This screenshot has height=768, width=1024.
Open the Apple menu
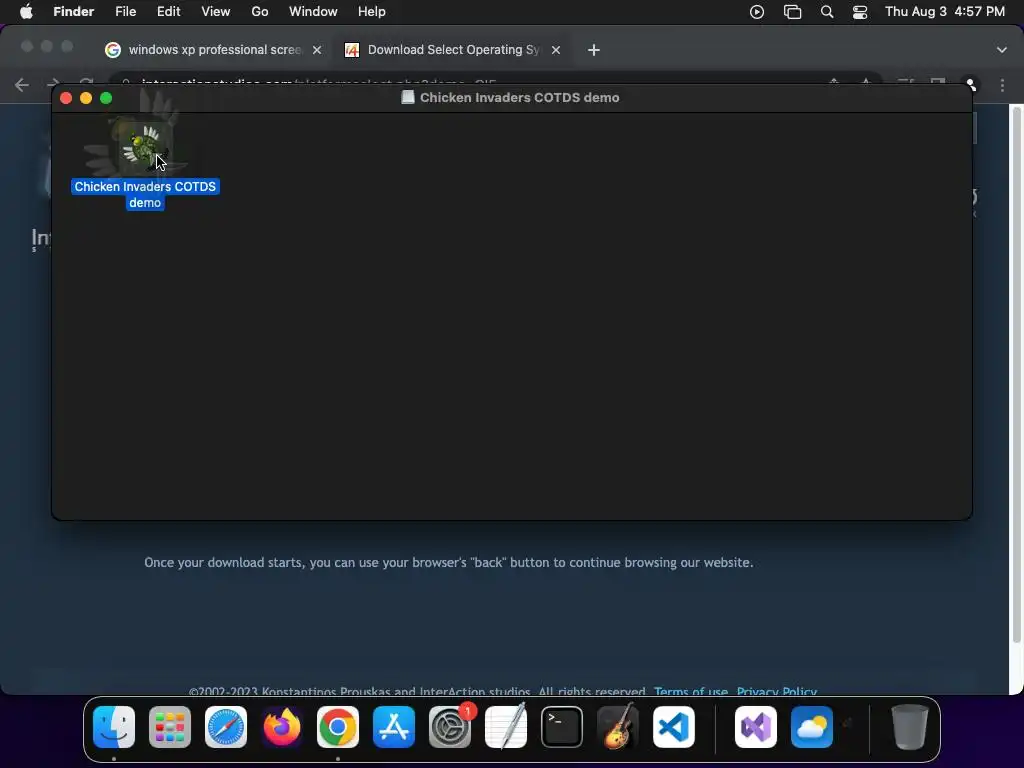click(26, 12)
